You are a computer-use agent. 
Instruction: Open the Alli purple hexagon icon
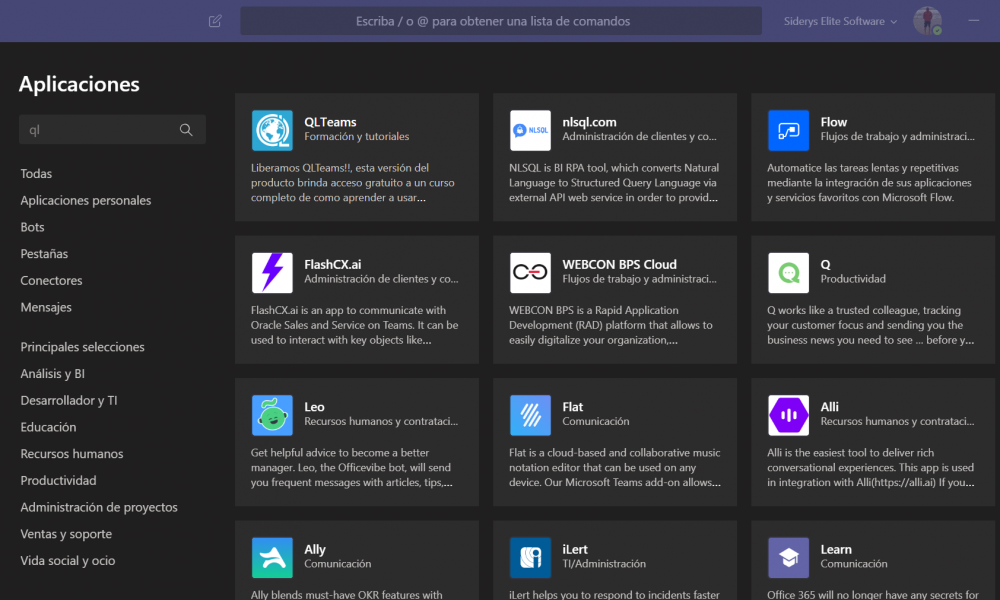point(788,415)
